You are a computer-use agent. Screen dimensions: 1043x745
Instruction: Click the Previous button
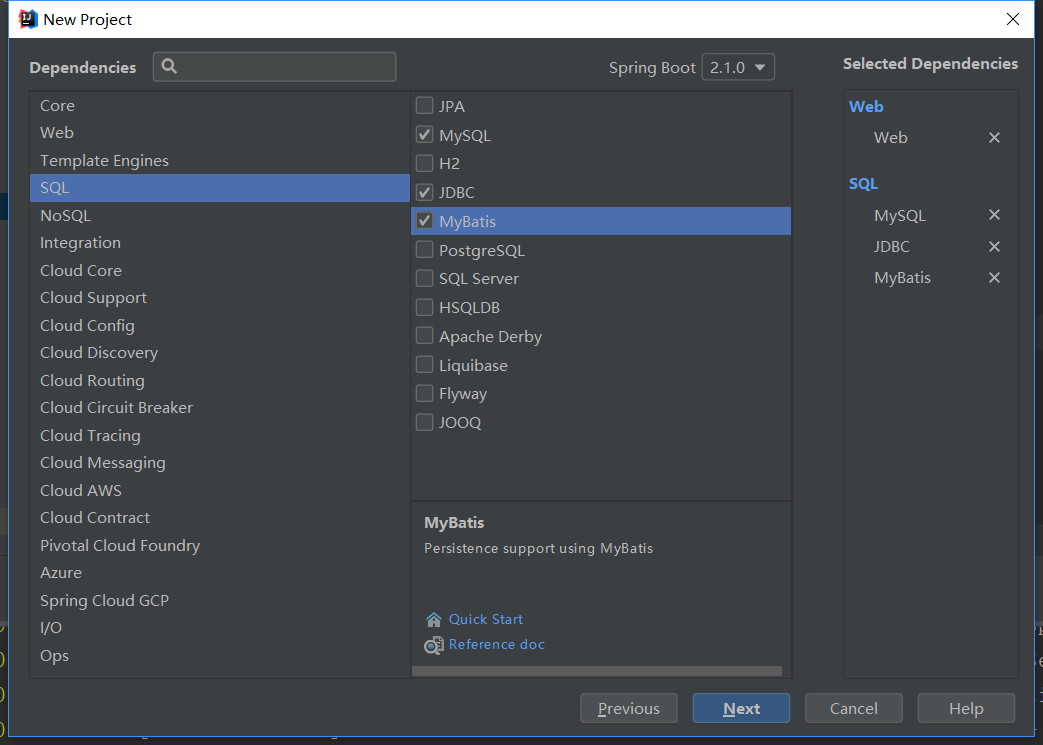coord(629,708)
